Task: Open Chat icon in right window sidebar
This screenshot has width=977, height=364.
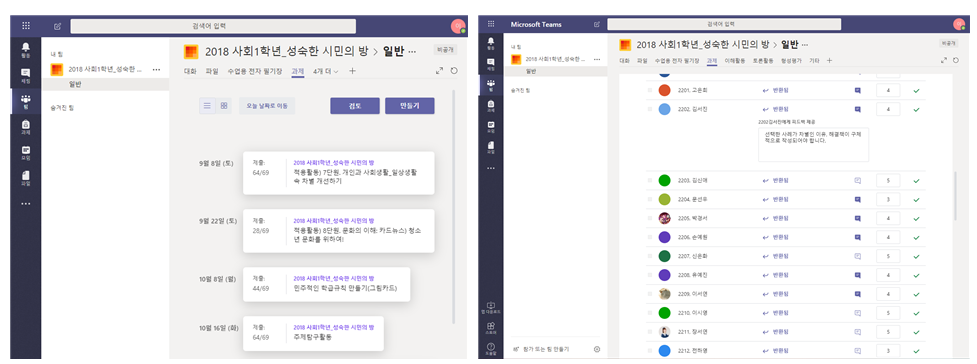Action: point(491,64)
